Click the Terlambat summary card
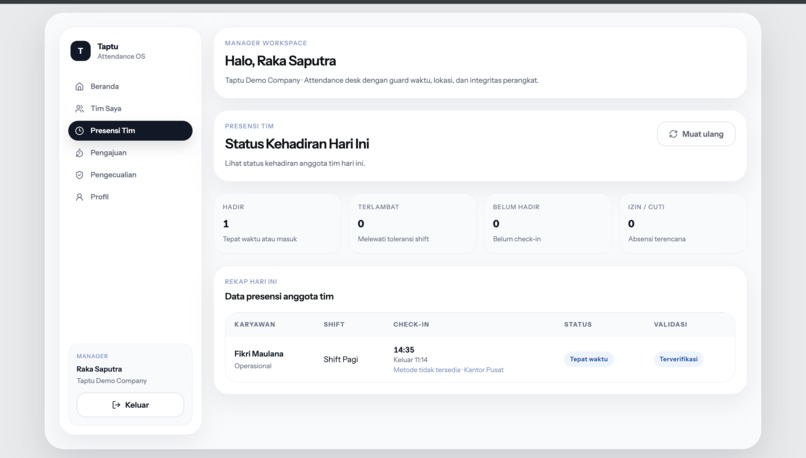 click(x=413, y=224)
